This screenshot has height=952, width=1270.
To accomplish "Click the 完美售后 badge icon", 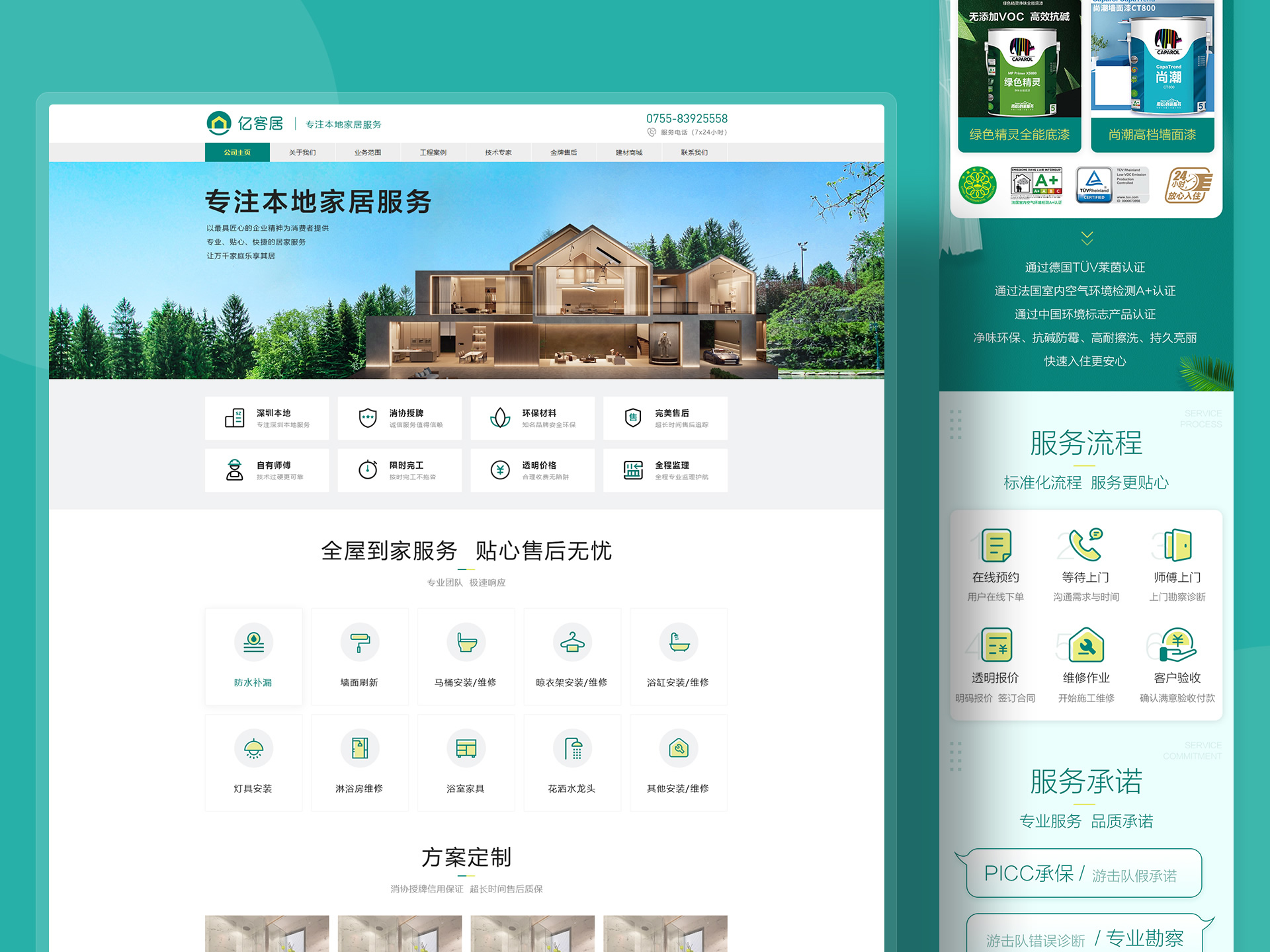I will point(633,418).
